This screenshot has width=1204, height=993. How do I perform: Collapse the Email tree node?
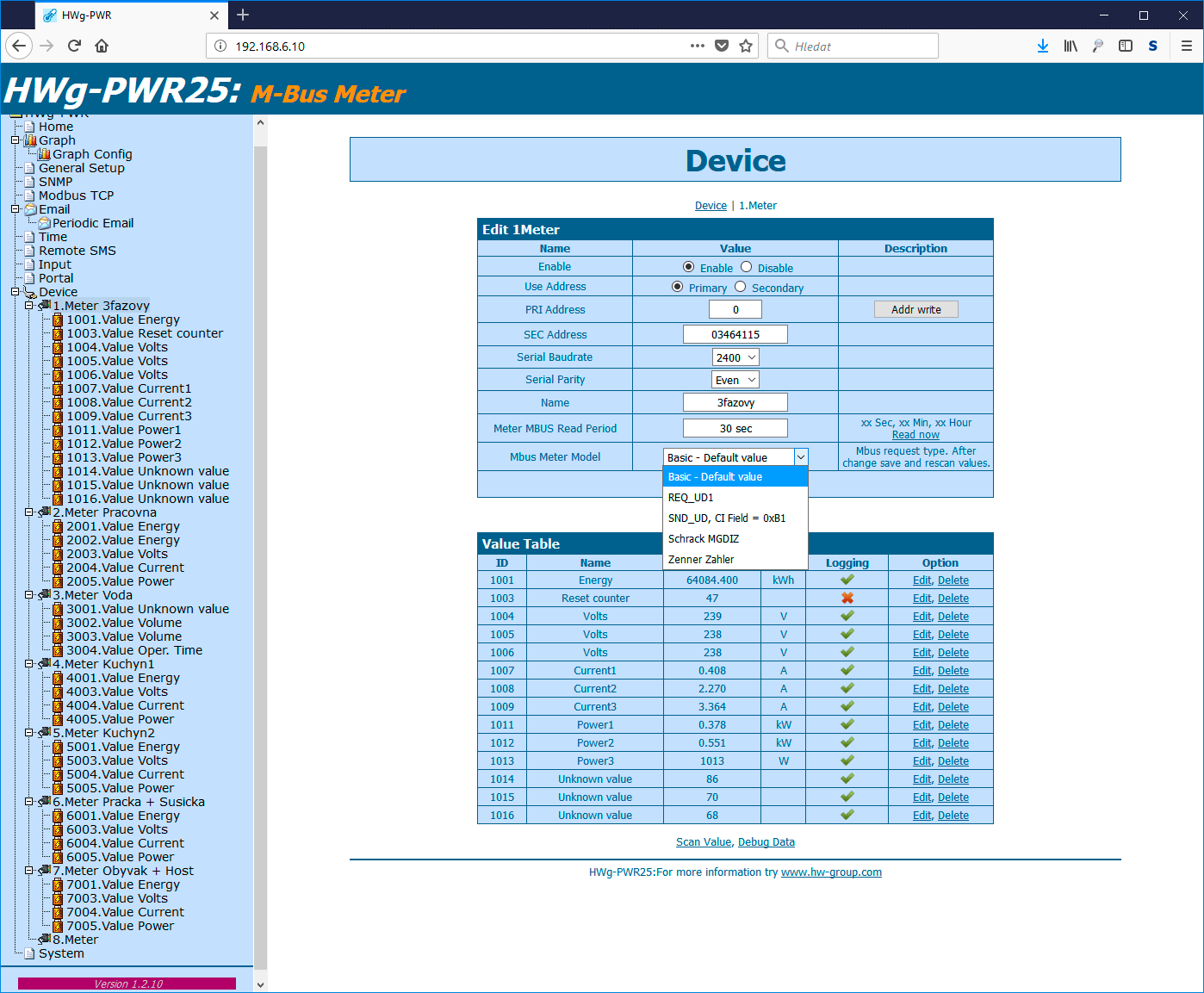(x=16, y=209)
